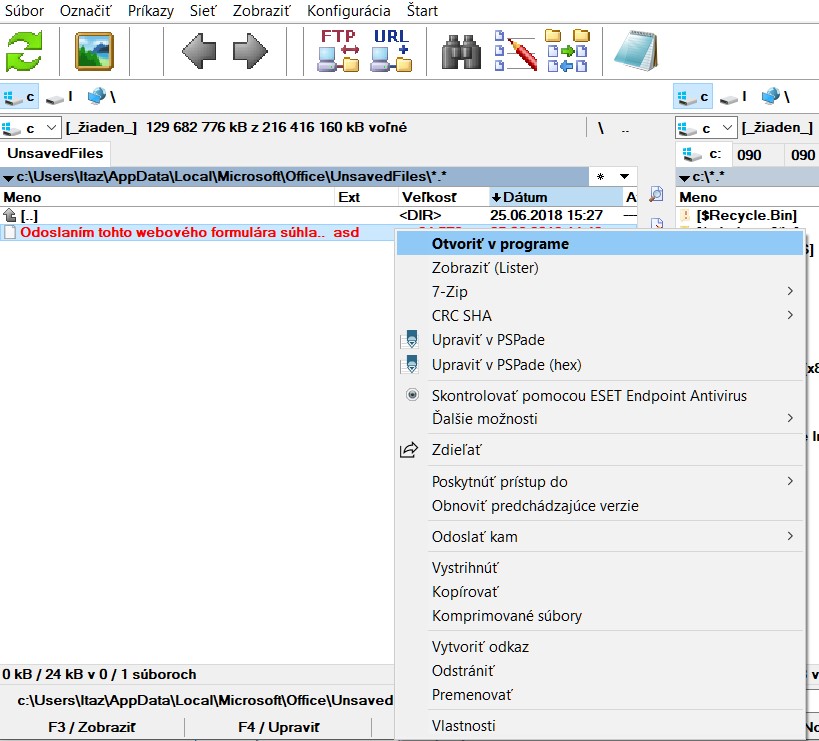Switch left panel to drive l button

pyautogui.click(x=60, y=97)
